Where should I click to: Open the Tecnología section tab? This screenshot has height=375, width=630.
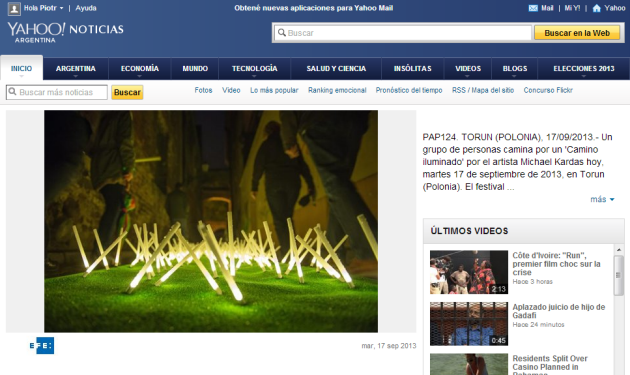point(254,68)
